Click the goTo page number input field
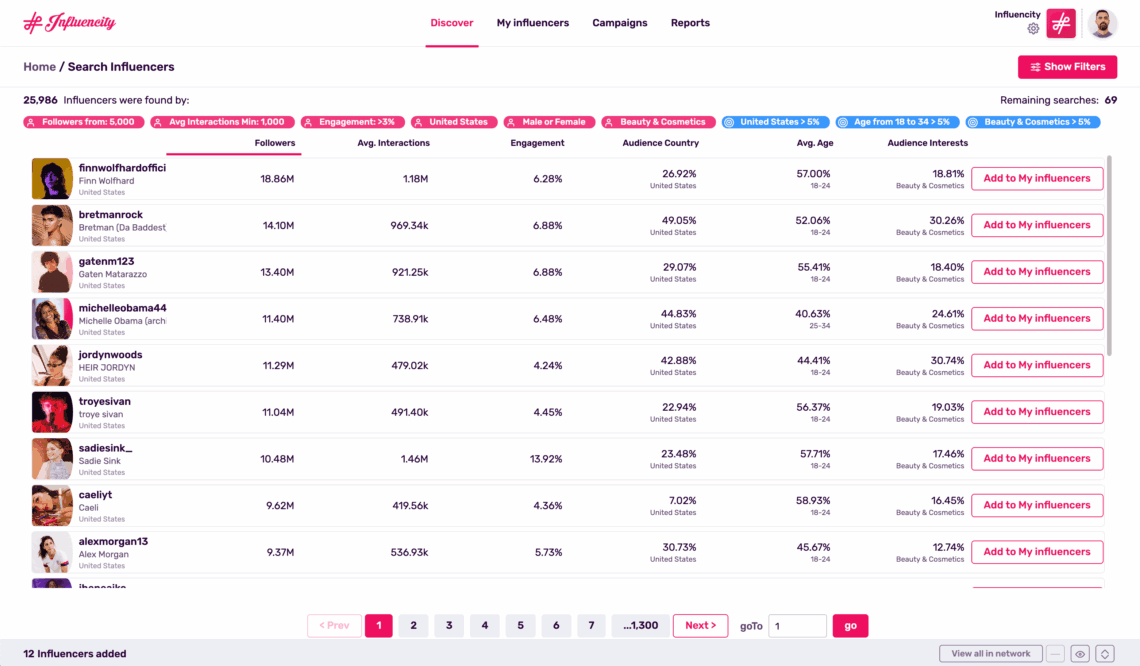This screenshot has width=1140, height=666. [x=796, y=625]
